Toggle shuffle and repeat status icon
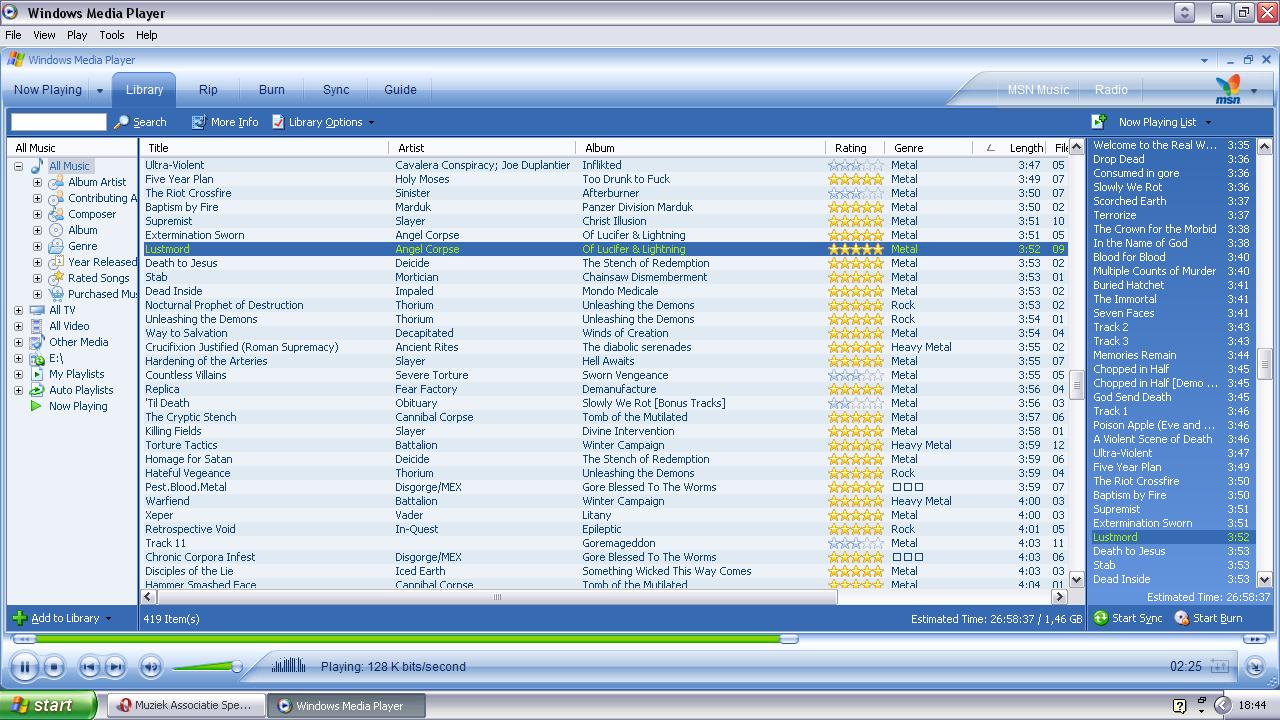Viewport: 1280px width, 720px height. pyautogui.click(x=1219, y=666)
